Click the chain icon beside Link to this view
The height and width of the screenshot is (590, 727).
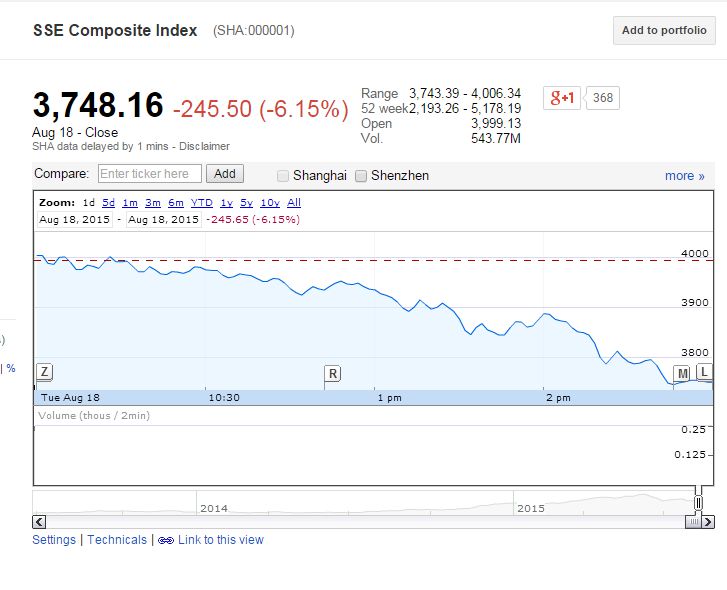point(166,540)
